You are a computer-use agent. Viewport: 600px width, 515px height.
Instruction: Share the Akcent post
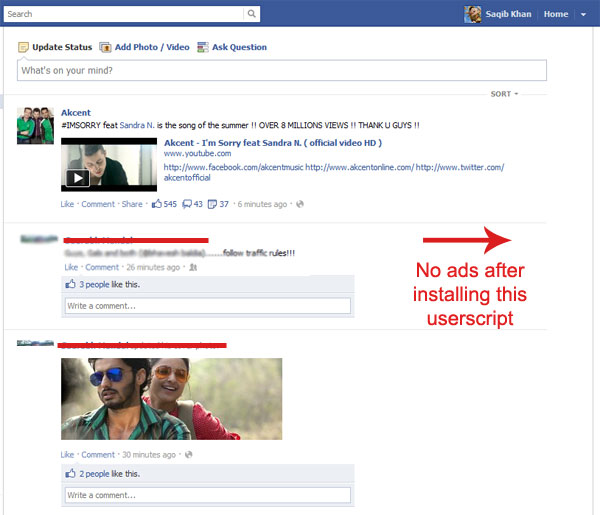point(132,204)
